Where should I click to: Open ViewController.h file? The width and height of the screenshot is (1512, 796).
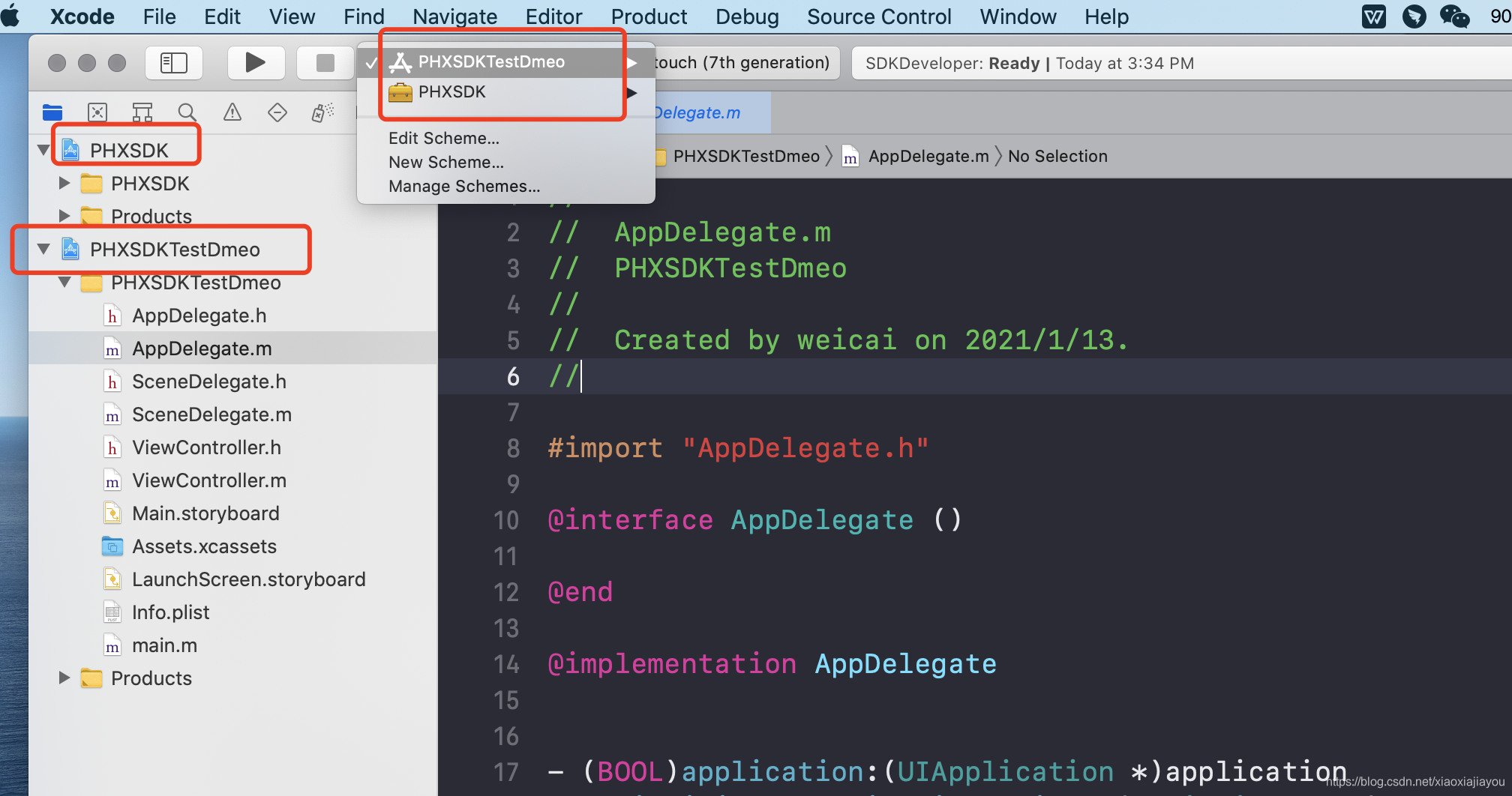tap(206, 447)
